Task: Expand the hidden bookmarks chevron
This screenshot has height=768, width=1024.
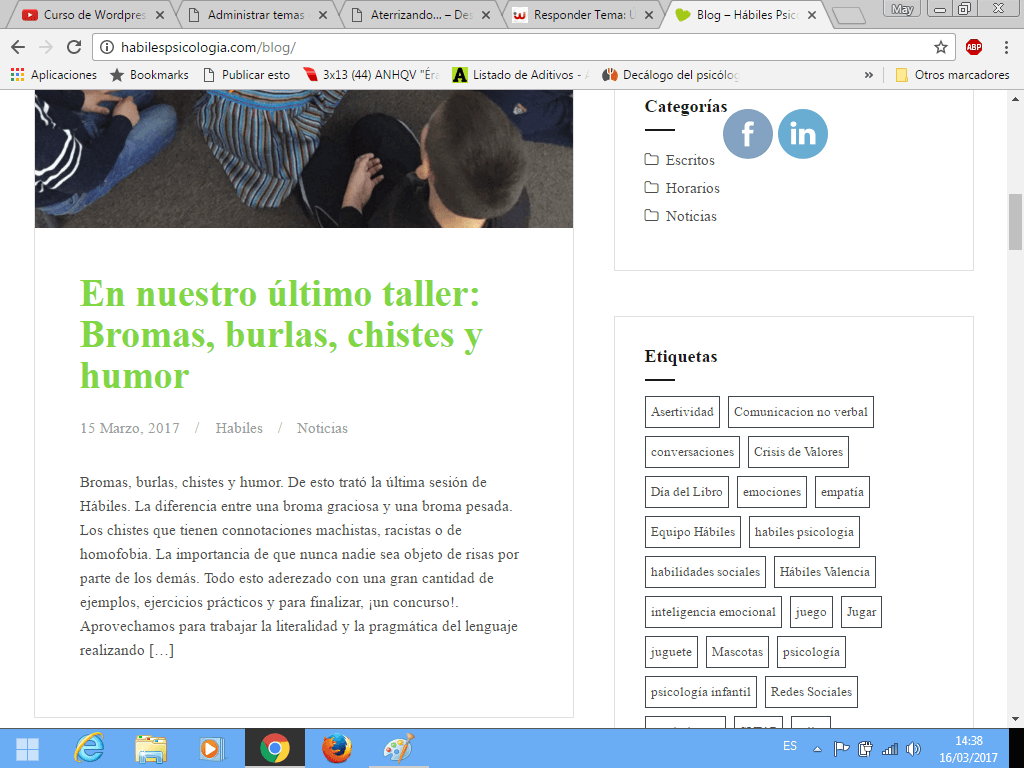Action: click(x=869, y=75)
